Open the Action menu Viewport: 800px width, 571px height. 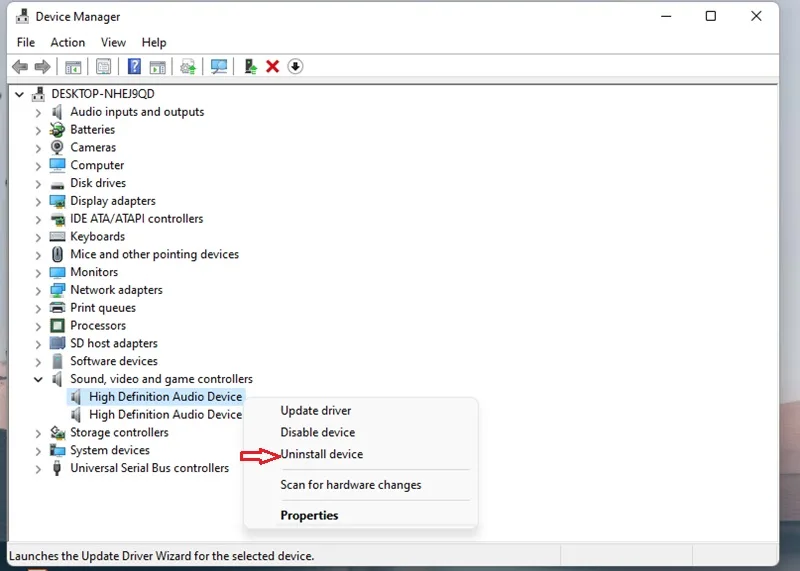tap(67, 42)
